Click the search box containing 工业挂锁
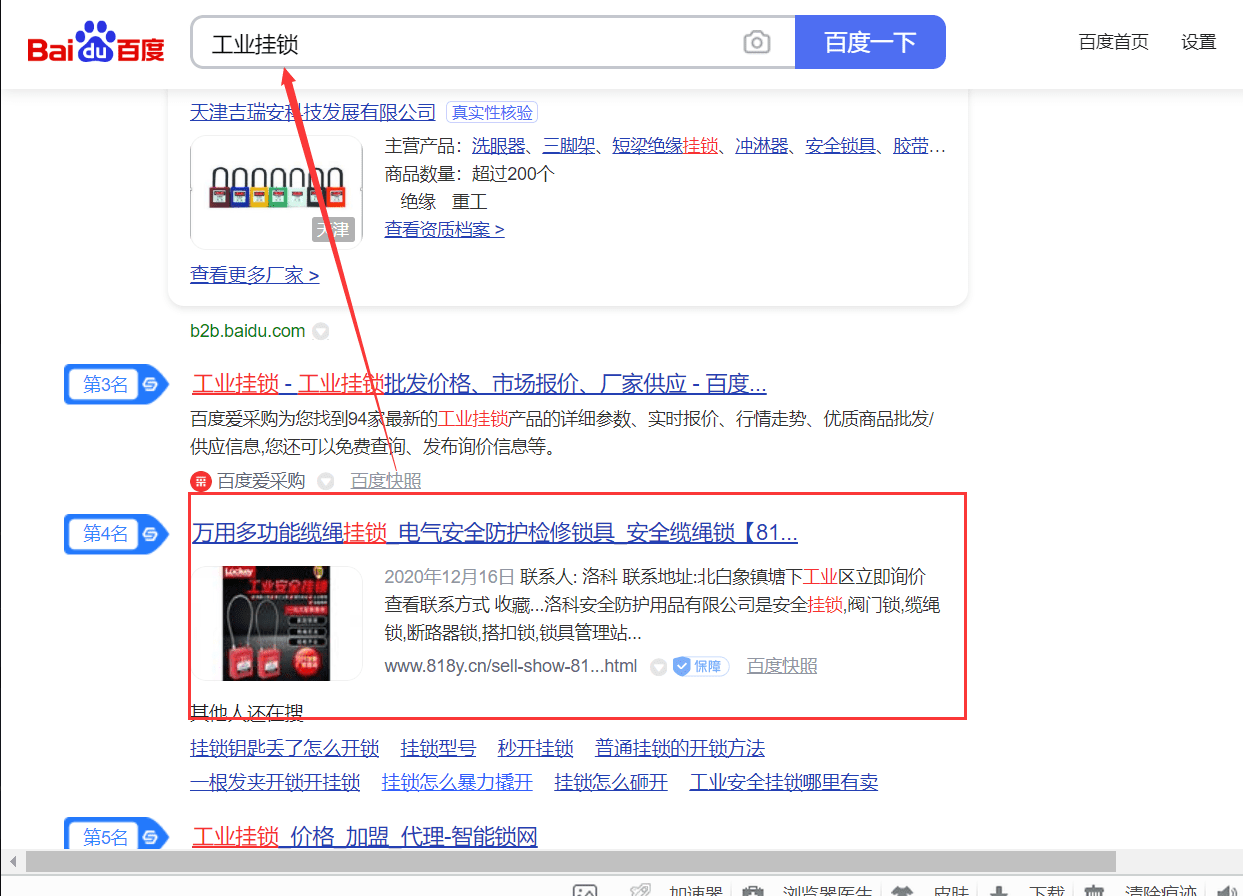The height and width of the screenshot is (896, 1243). (470, 43)
